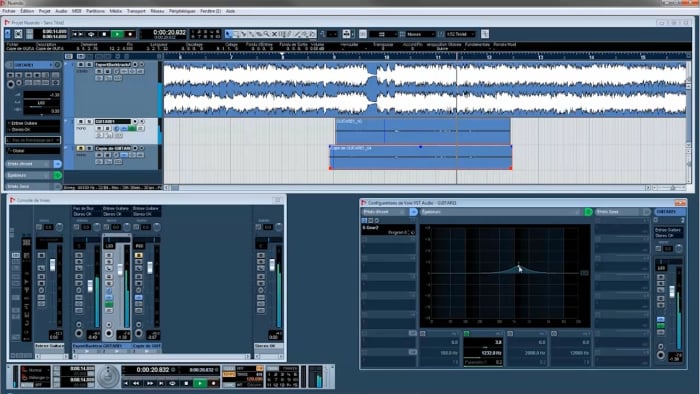This screenshot has height=394, width=700.
Task: Select the Zoom magnifier tool in toolbar
Action: tap(267, 34)
